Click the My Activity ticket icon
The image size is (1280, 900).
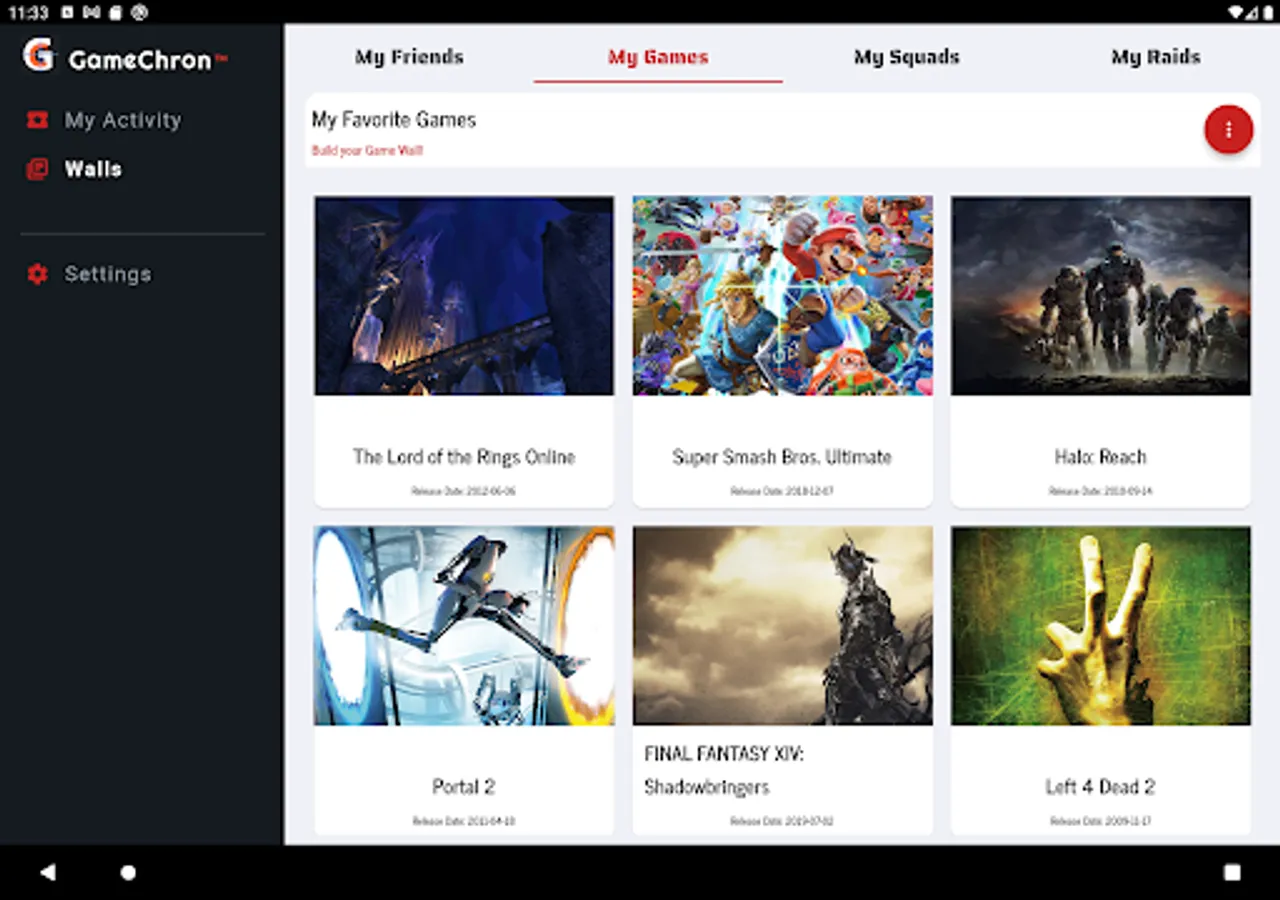[37, 120]
